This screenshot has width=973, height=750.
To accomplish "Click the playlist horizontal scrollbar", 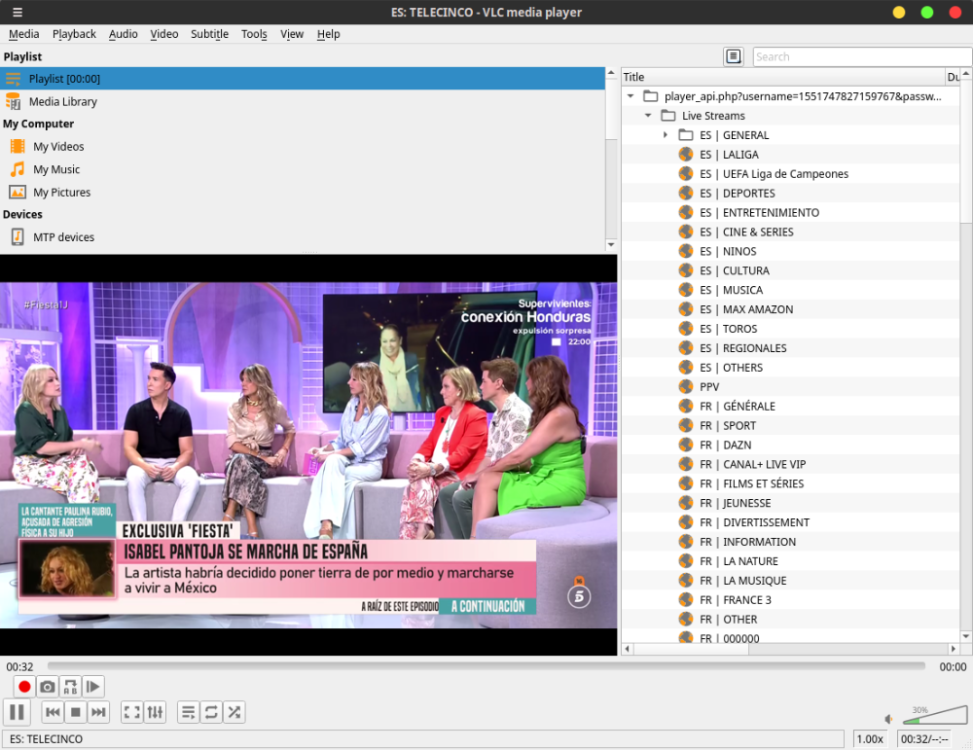I will tap(790, 649).
